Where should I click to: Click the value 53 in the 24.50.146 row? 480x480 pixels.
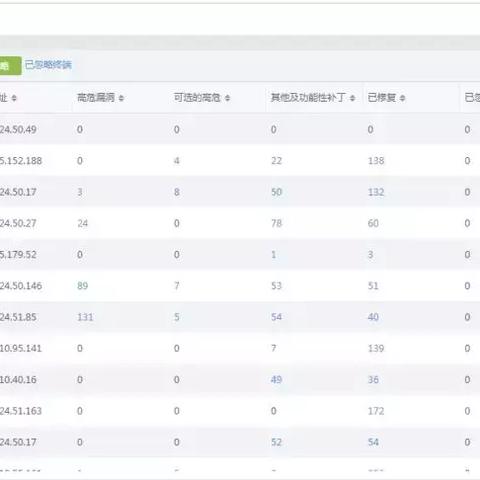[x=276, y=286]
